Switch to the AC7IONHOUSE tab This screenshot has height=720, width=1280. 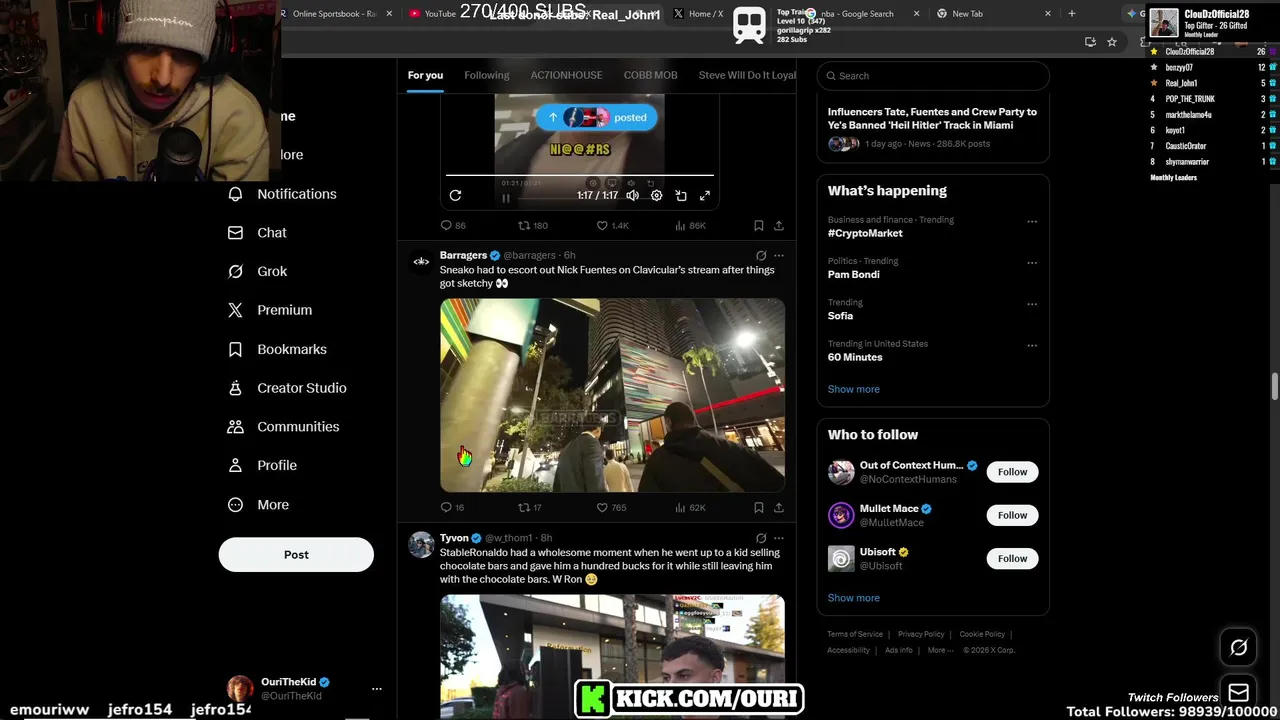coord(566,75)
